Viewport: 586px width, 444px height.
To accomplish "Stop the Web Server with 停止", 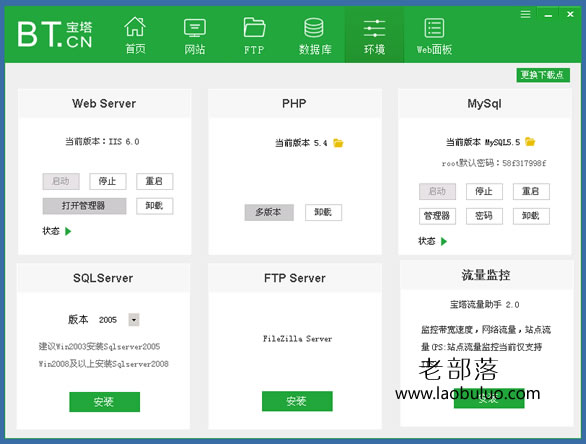I will pos(108,181).
